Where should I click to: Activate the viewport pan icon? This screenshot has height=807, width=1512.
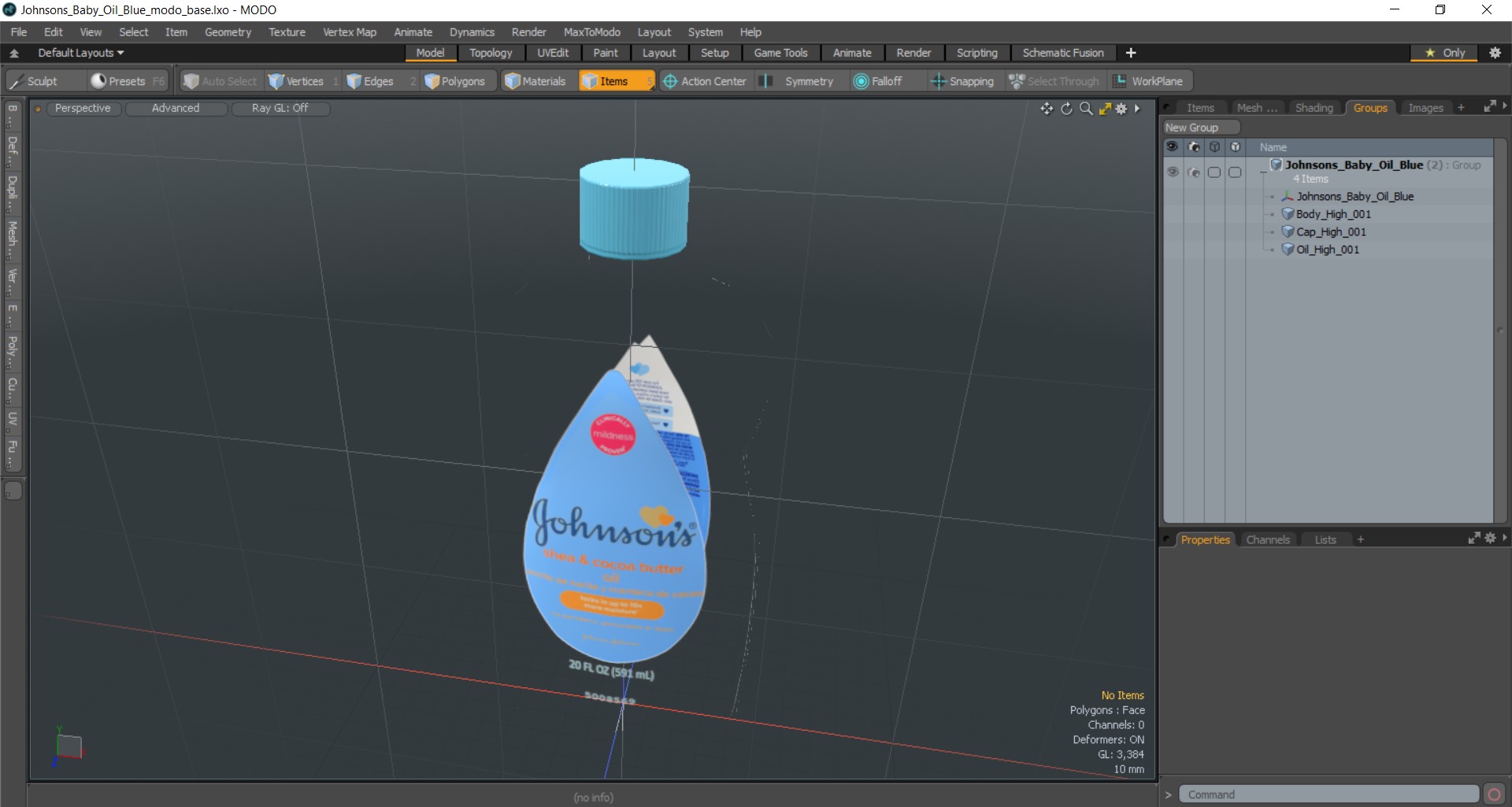[1047, 109]
